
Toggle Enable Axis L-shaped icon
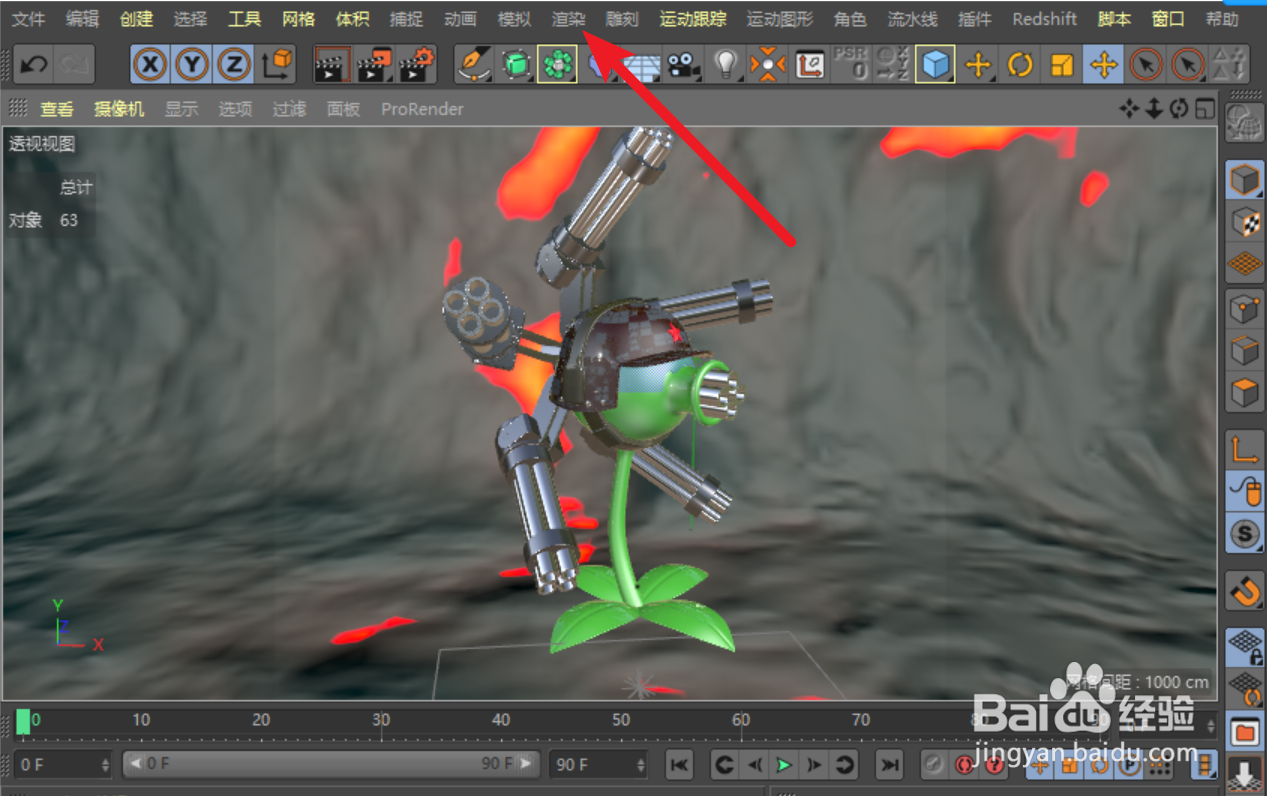tap(1245, 449)
